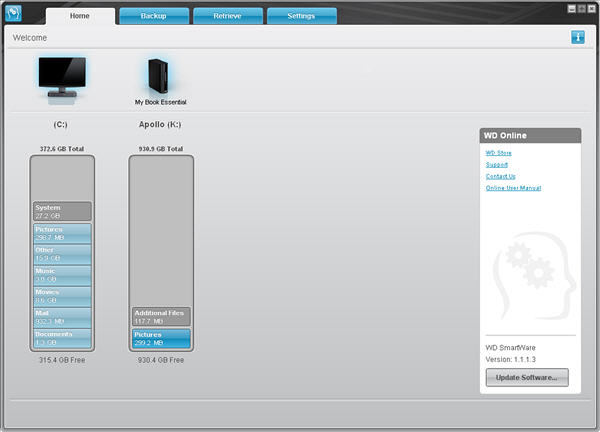
Task: Close the WD SmartWare window
Action: 592,9
